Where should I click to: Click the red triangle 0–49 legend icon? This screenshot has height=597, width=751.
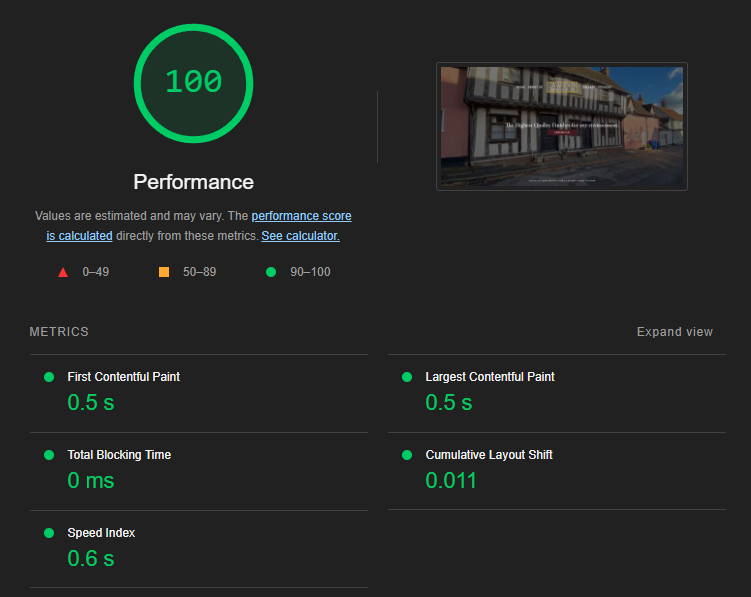(x=63, y=272)
